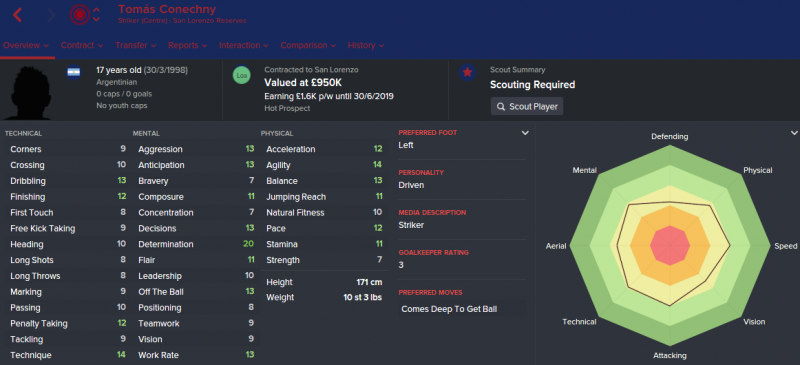The image size is (800, 365).
Task: Open the Transfer dropdown menu
Action: click(x=135, y=45)
